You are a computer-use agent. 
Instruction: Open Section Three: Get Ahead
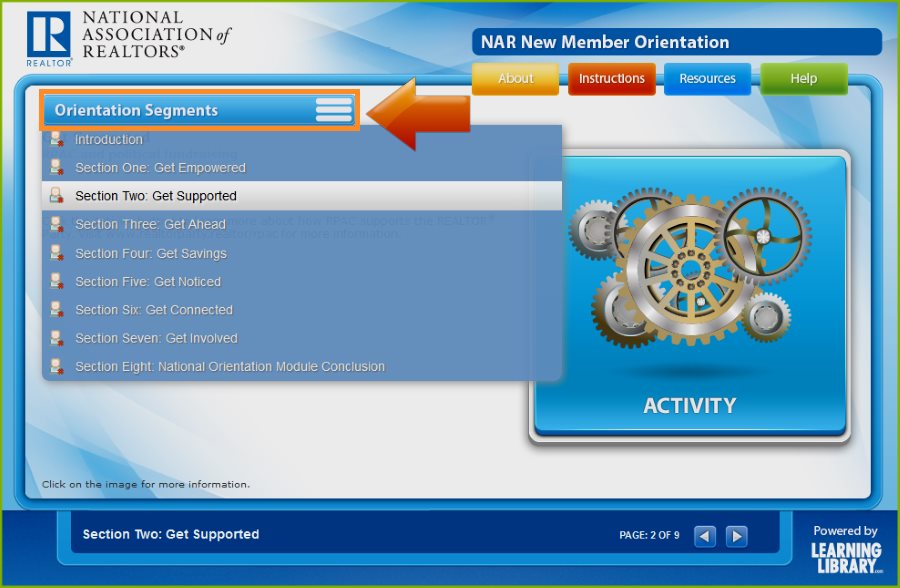(x=150, y=225)
